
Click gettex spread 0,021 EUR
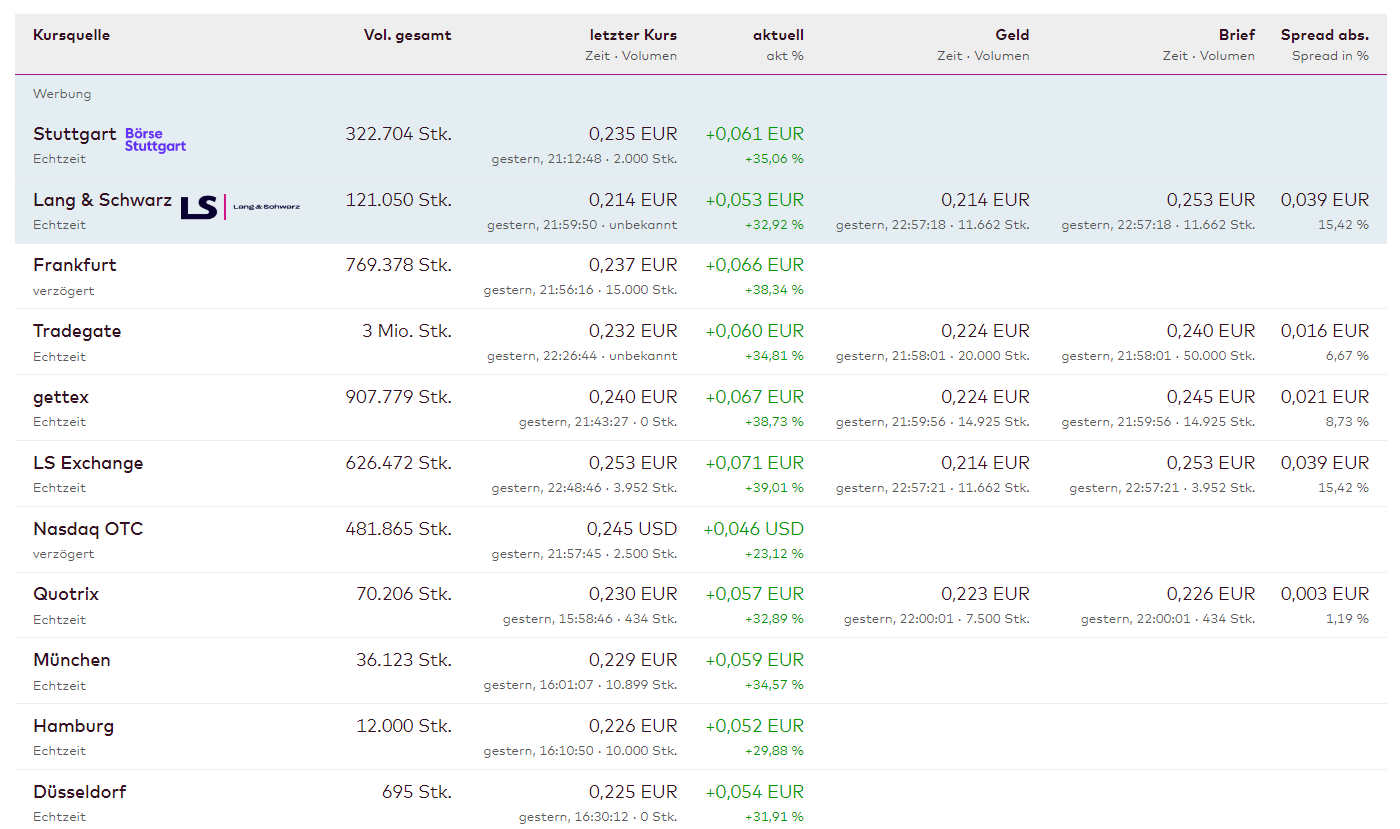[x=1325, y=397]
